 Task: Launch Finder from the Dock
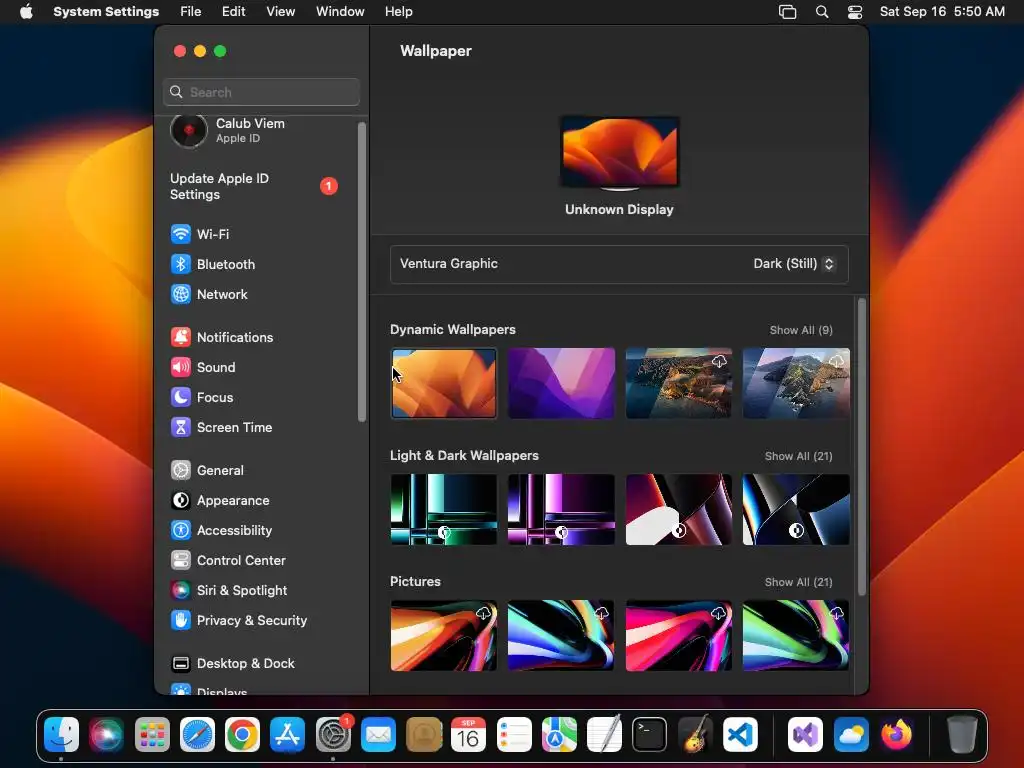[61, 735]
